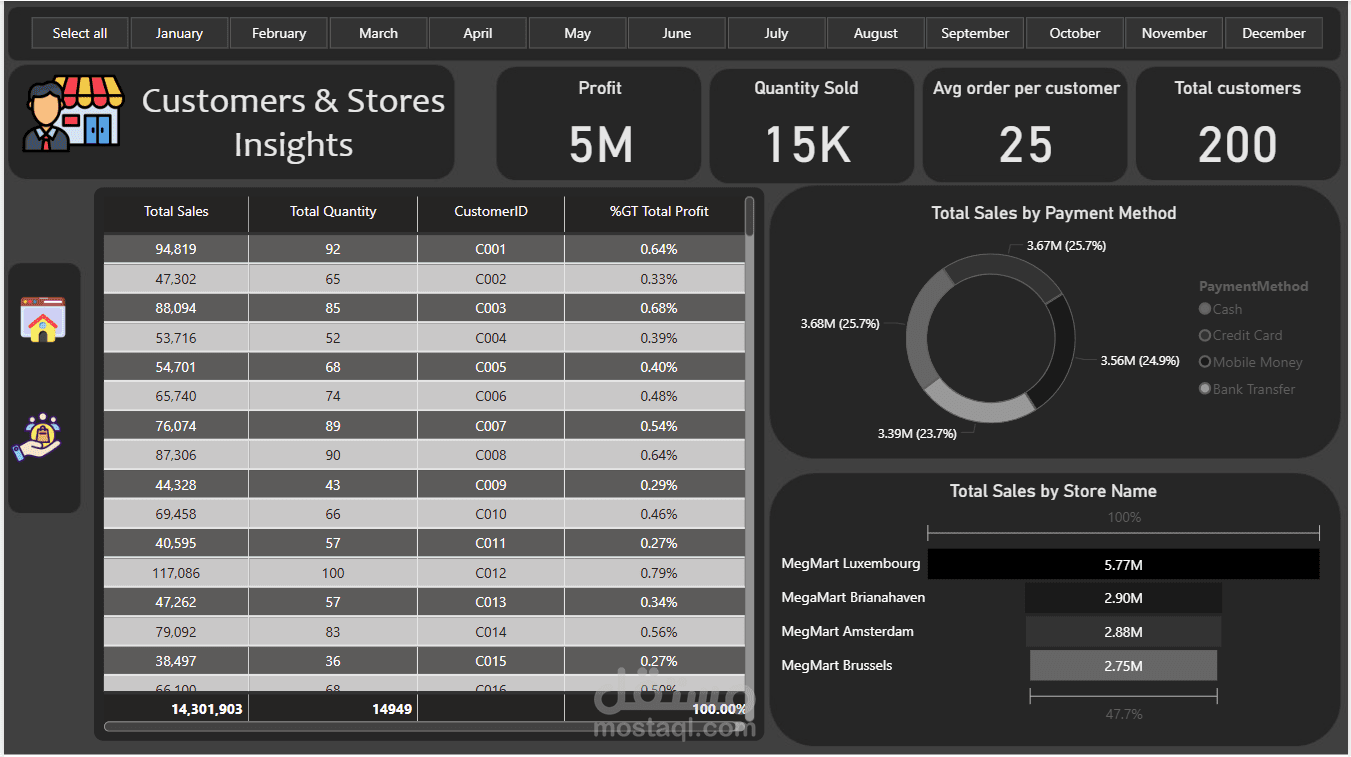Filter the report by January
Viewport: 1351px width, 757px height.
pos(179,32)
